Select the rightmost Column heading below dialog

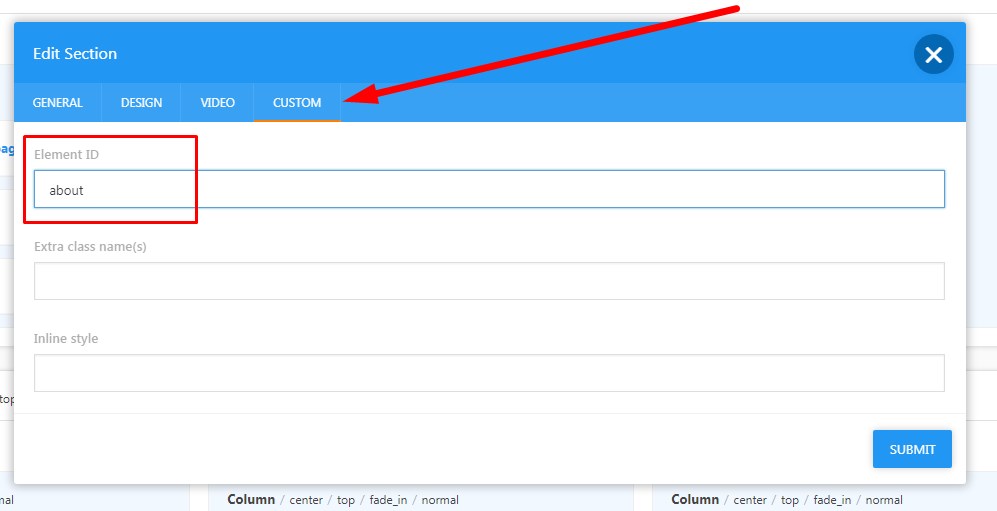pos(695,500)
